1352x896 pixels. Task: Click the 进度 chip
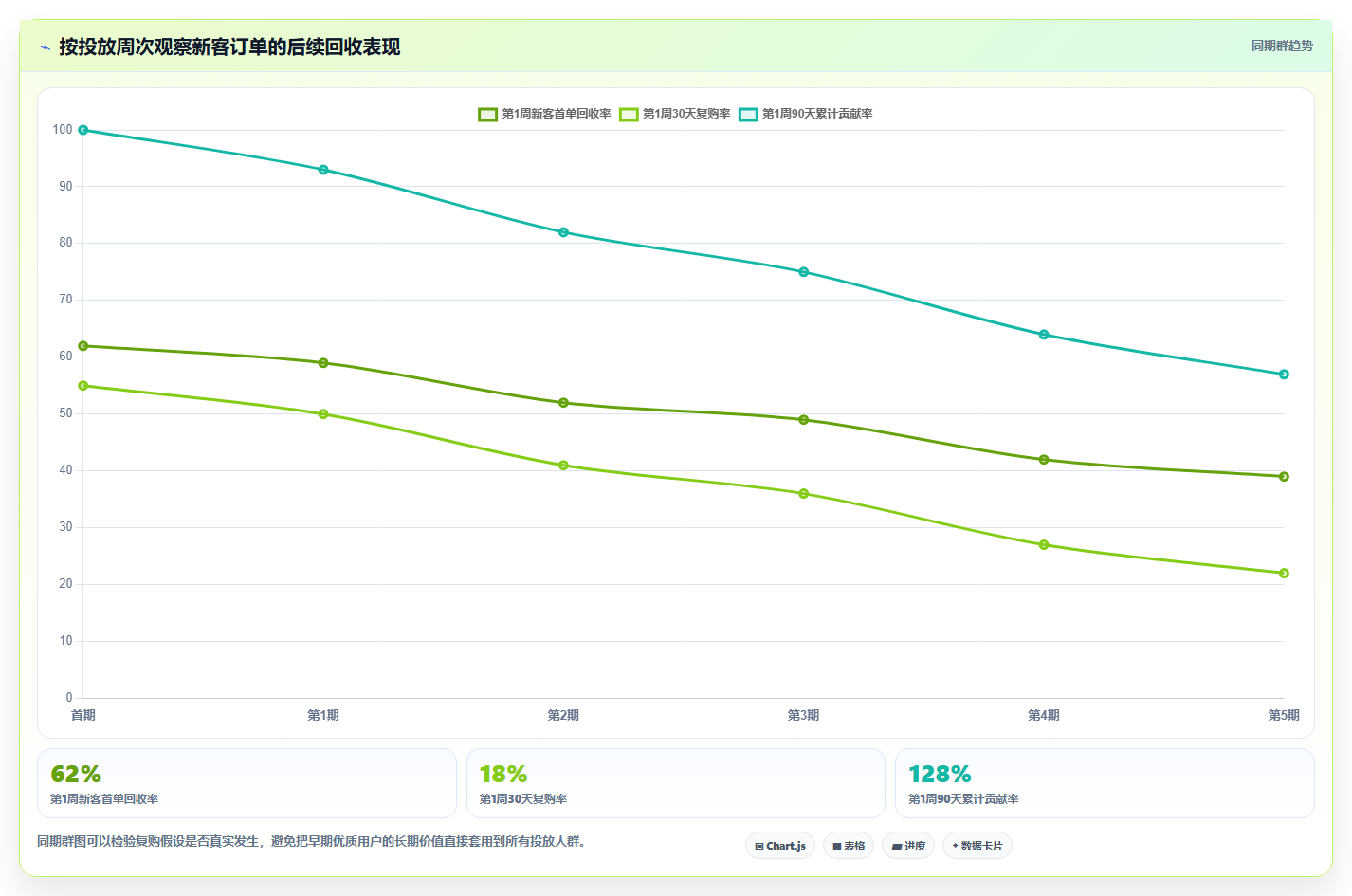[x=908, y=846]
